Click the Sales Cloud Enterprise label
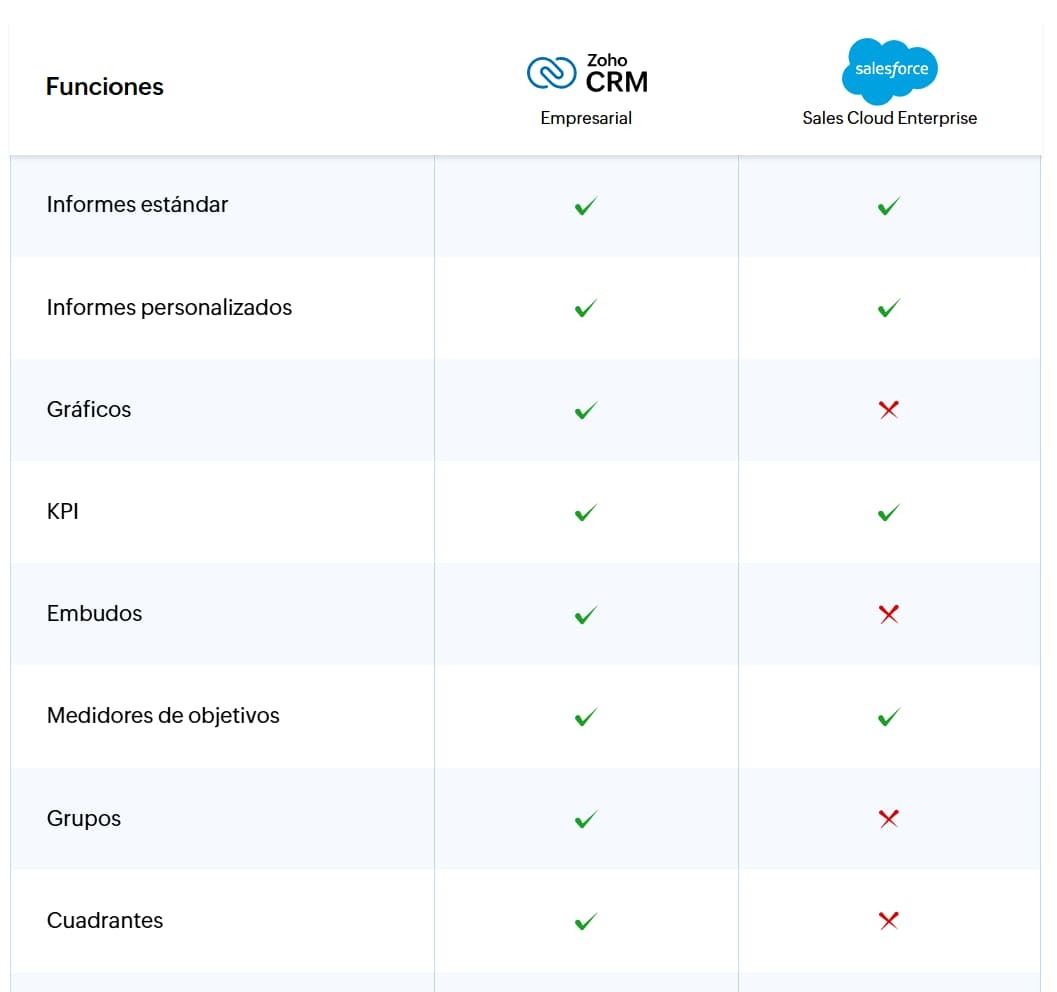Screen dimensions: 1057x992 pyautogui.click(x=889, y=118)
